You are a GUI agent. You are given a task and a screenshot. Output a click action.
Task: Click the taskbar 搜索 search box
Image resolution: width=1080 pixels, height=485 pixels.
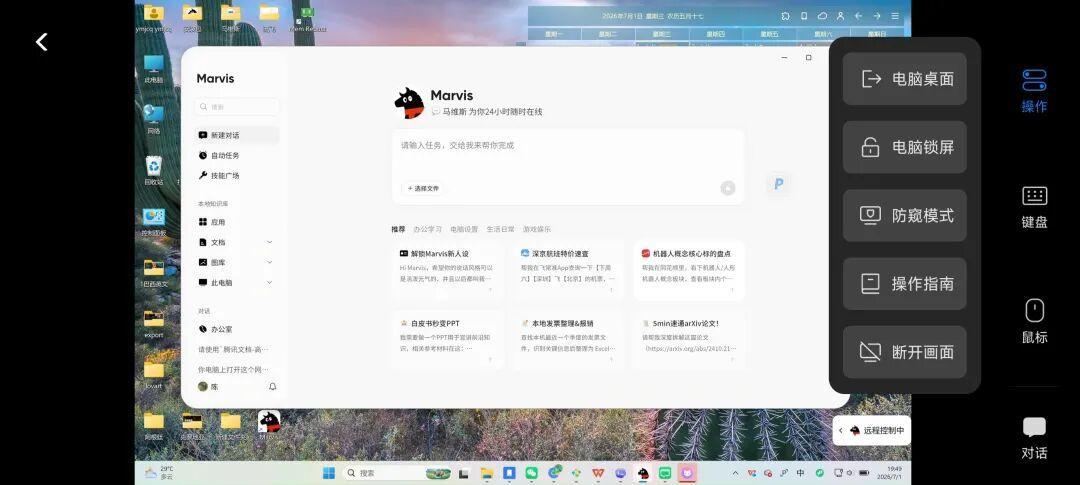(397, 473)
